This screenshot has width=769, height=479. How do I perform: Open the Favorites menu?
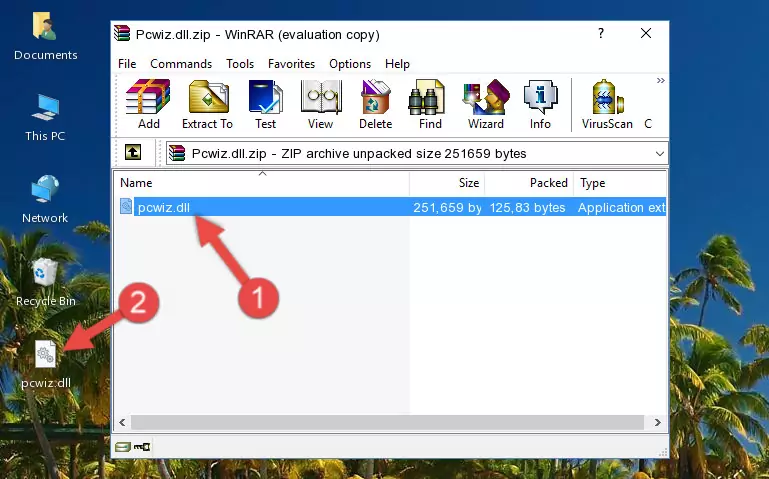pyautogui.click(x=291, y=64)
